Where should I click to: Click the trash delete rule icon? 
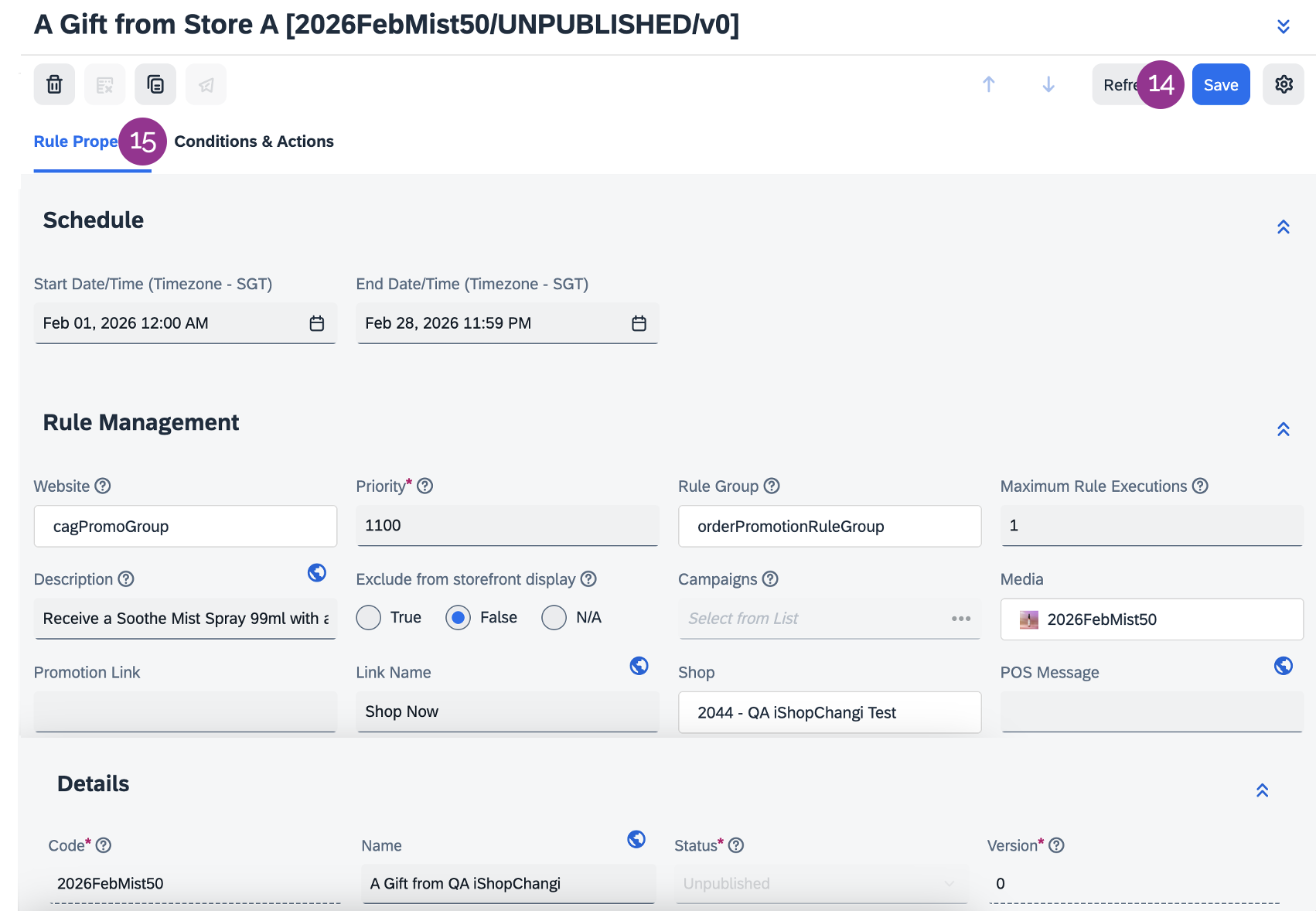click(x=54, y=84)
